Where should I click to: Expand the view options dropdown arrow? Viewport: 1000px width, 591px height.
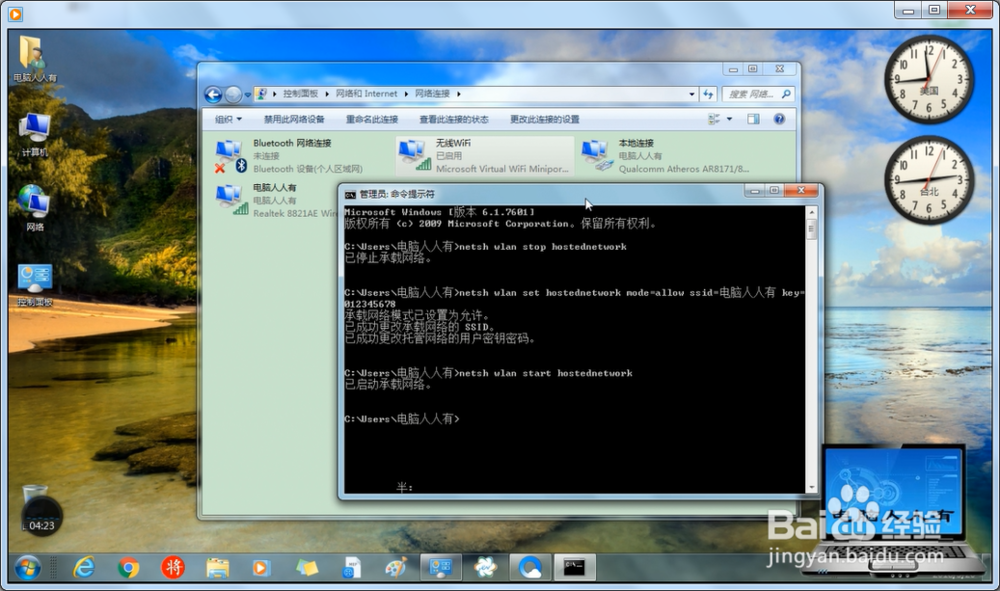[730, 119]
